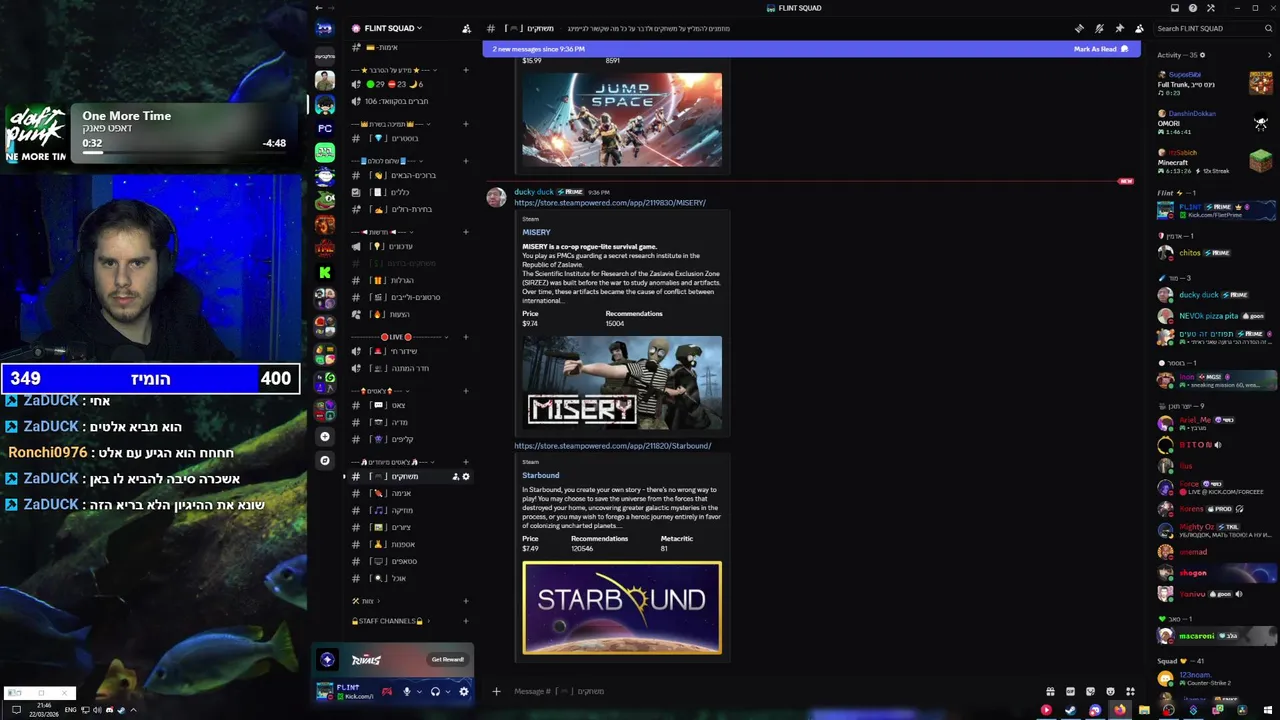Open the PC server icon in sidebar
1280x720 pixels.
click(x=324, y=128)
